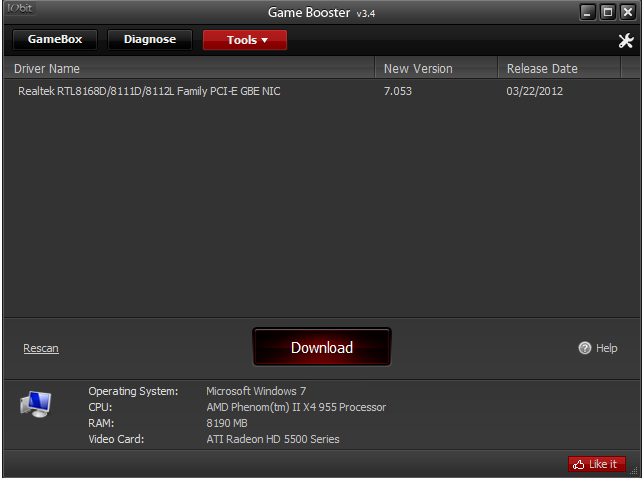This screenshot has width=644, height=478.
Task: Click the Rescan link
Action: 41,348
